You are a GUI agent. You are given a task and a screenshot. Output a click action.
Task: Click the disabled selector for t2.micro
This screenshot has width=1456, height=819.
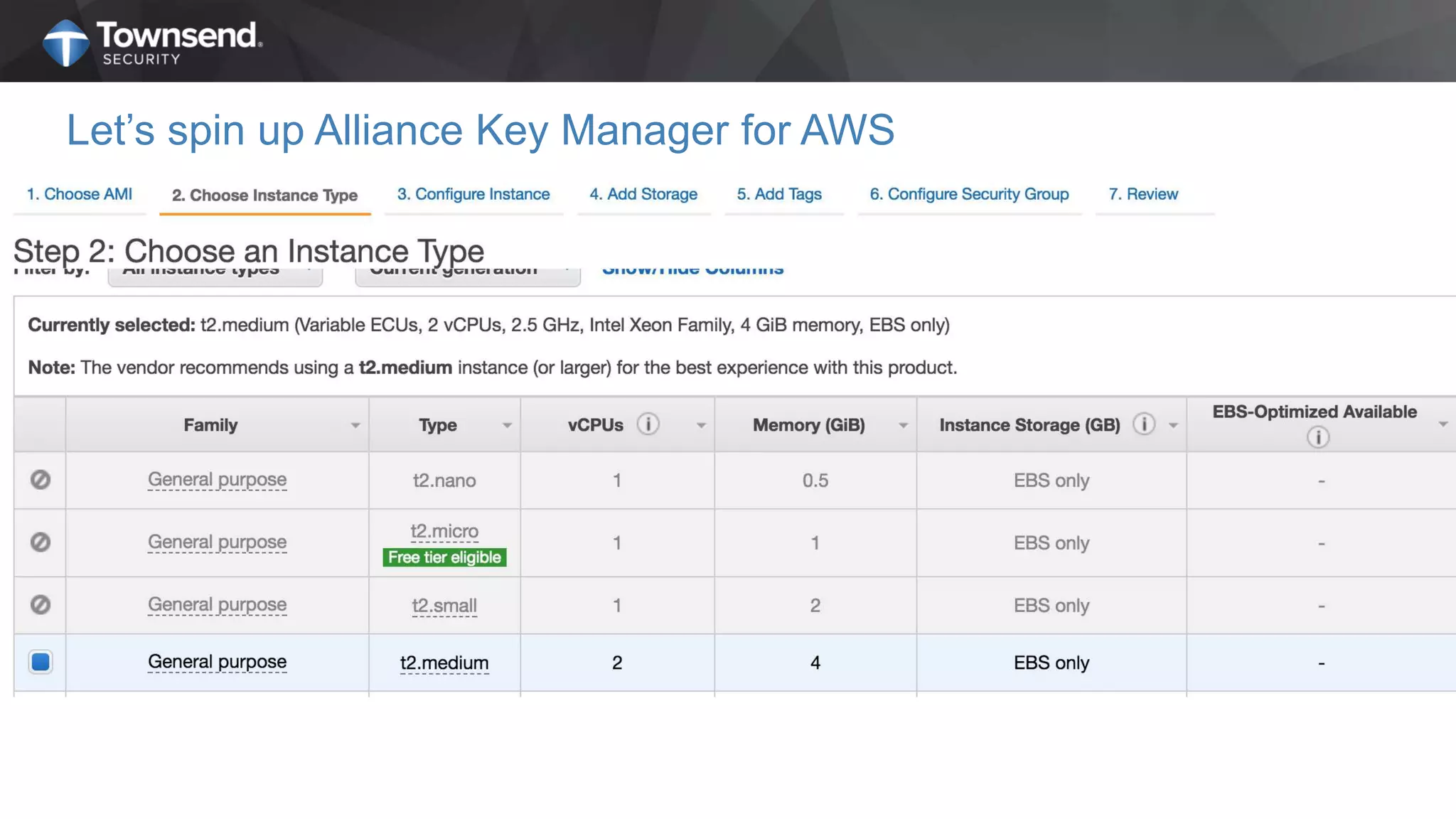point(41,542)
